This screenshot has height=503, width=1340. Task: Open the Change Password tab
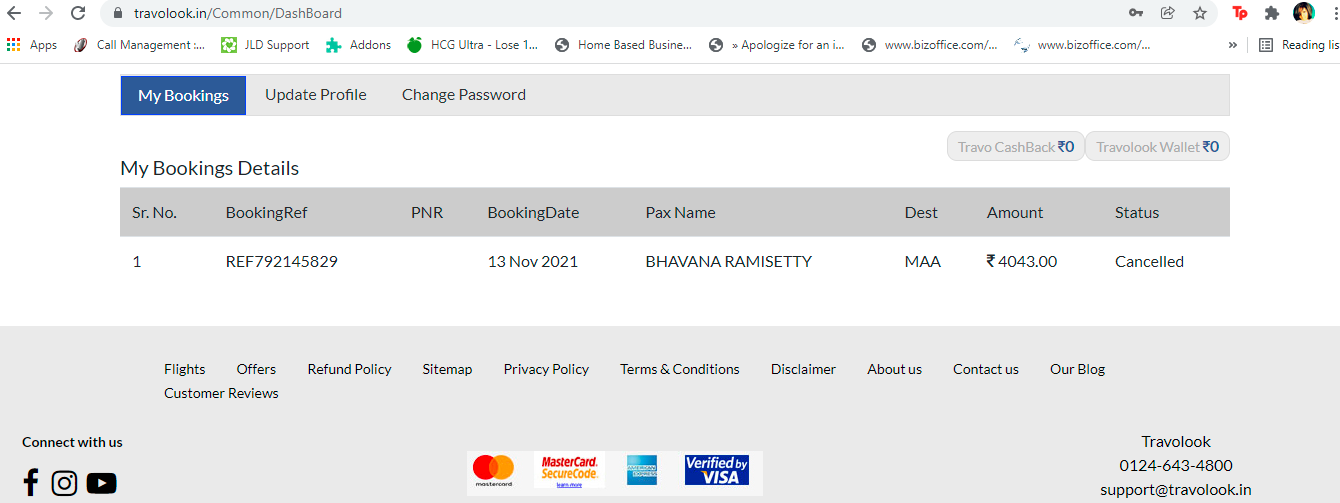464,95
